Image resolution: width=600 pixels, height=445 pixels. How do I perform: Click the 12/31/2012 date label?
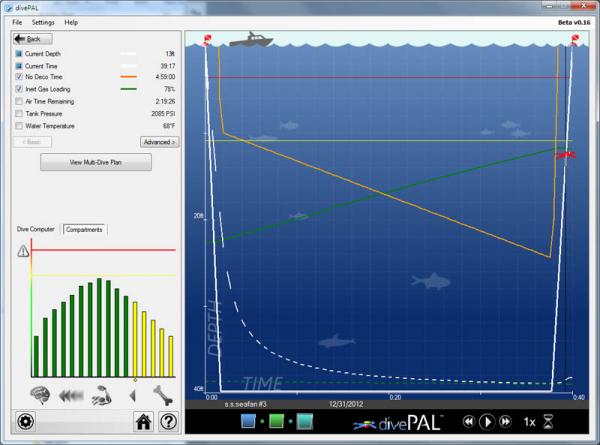(x=346, y=404)
